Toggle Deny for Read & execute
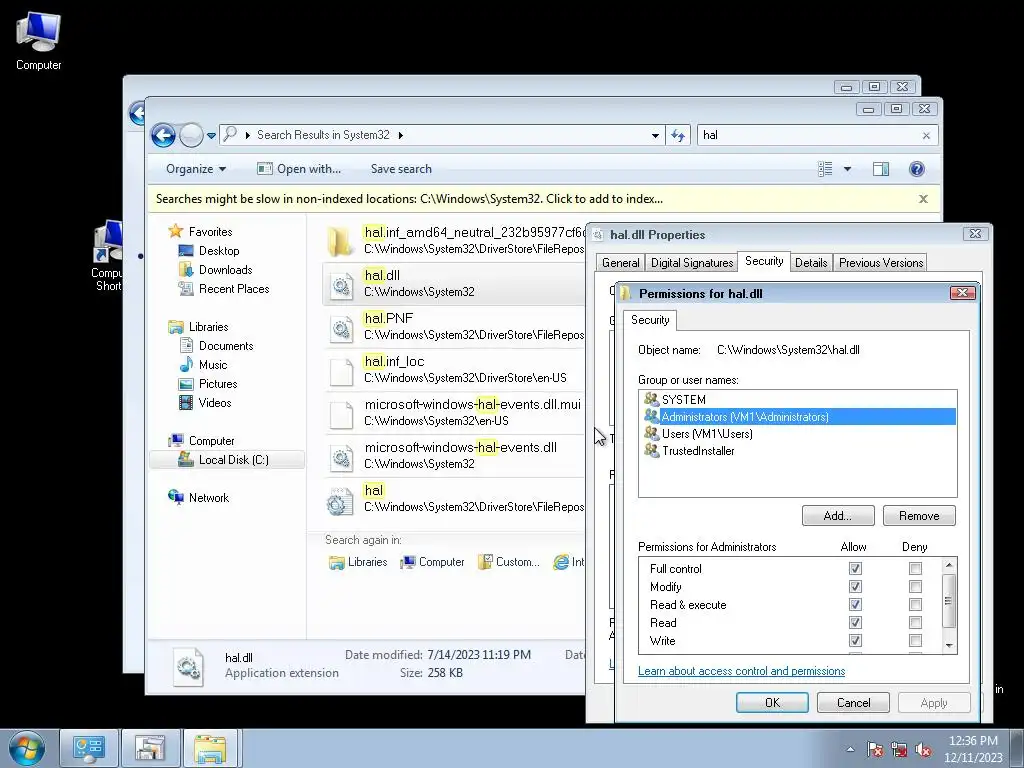 pos(915,604)
